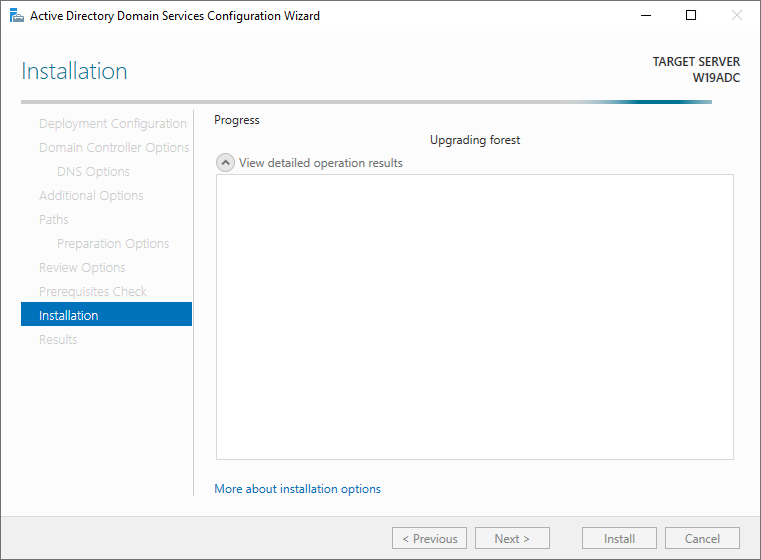Click the Next button
The height and width of the screenshot is (560, 761).
[x=512, y=538]
